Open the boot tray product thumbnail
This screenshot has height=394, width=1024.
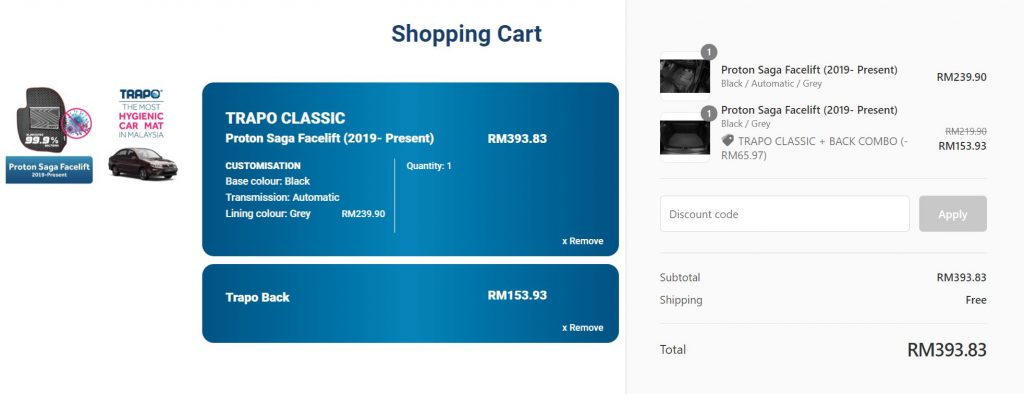click(684, 137)
